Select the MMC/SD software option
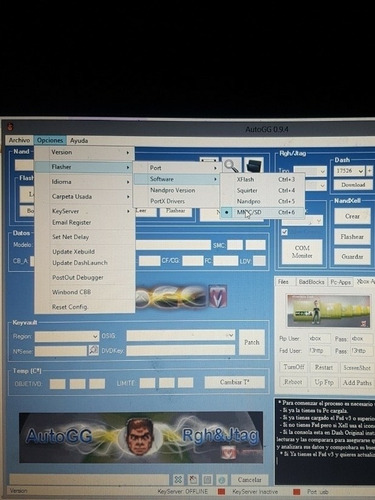This screenshot has width=375, height=500. pyautogui.click(x=262, y=212)
